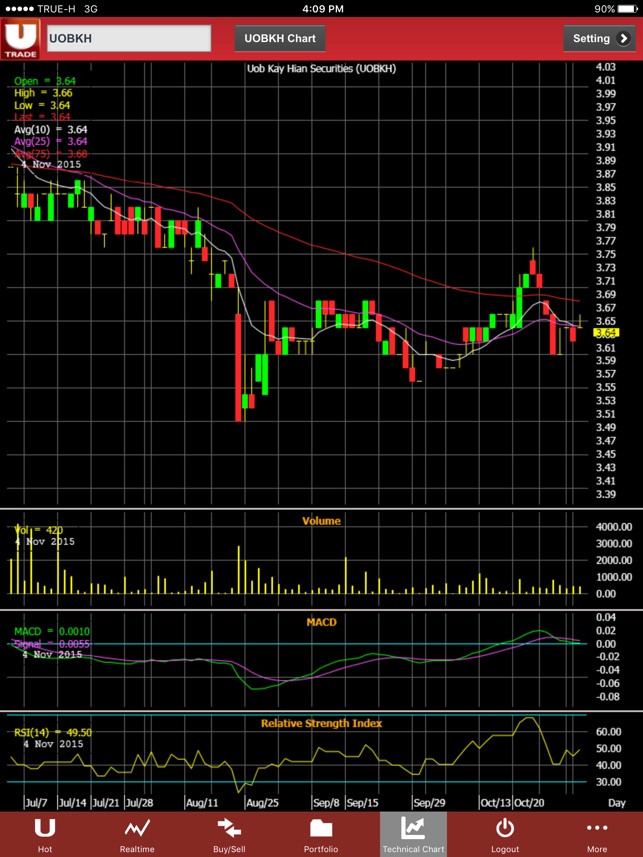Click the Sep/29 date label

pyautogui.click(x=429, y=803)
